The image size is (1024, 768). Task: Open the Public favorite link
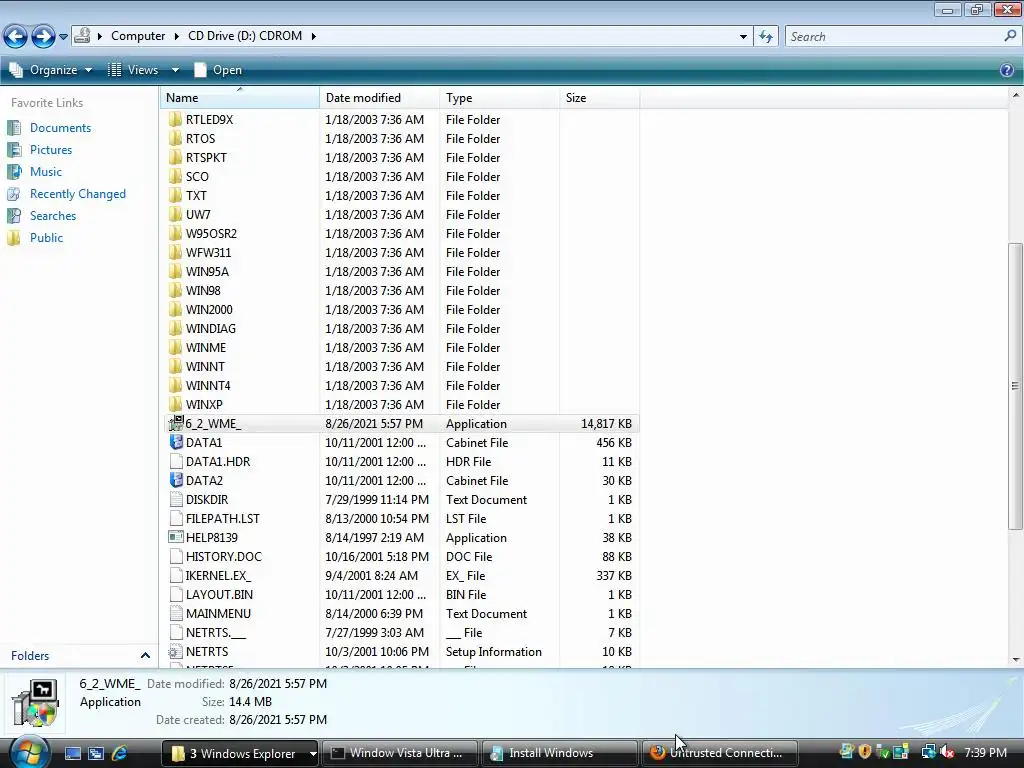pos(46,238)
